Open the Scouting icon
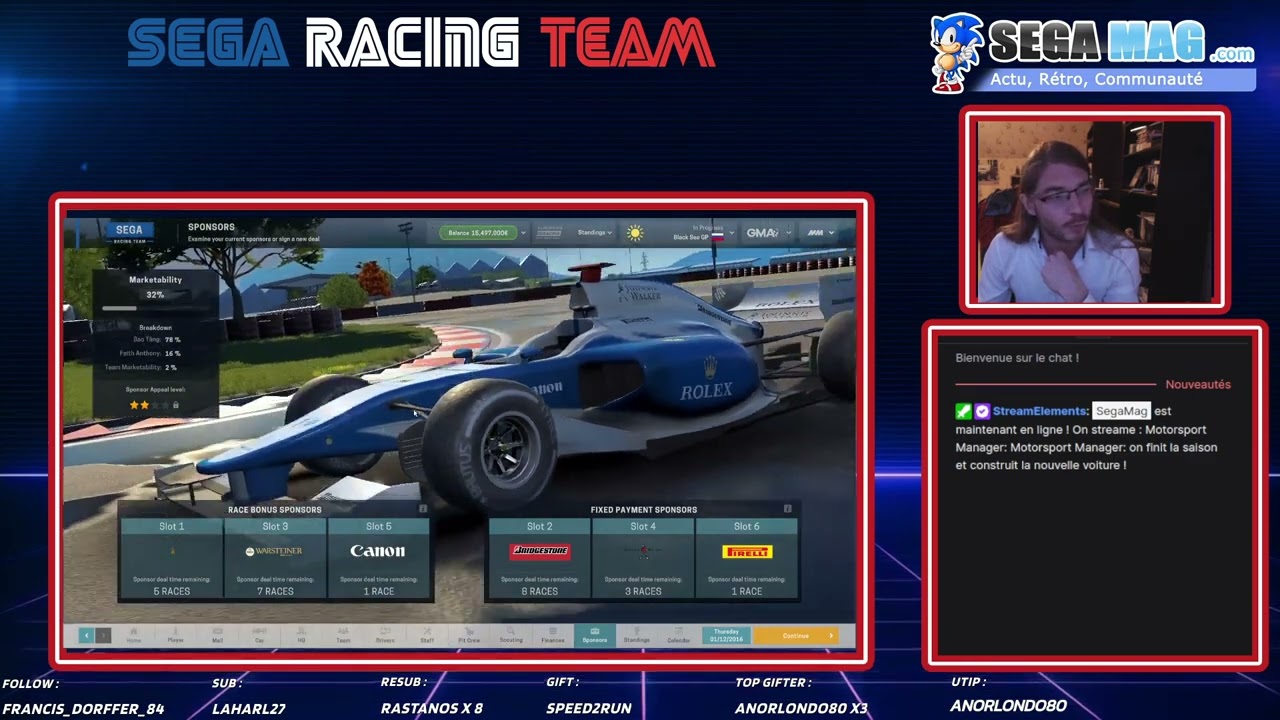 (x=511, y=635)
